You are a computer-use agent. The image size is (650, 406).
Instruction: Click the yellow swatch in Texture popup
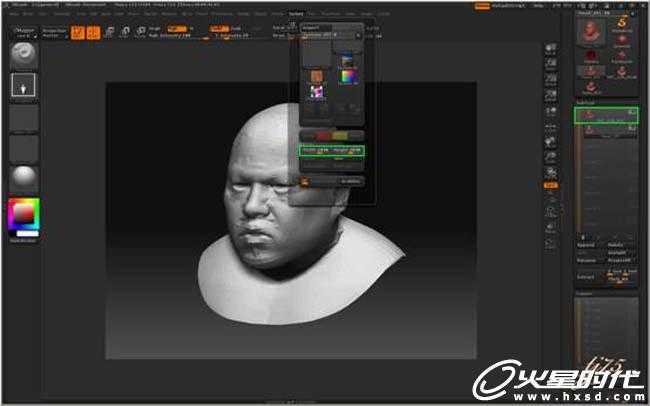click(x=340, y=136)
